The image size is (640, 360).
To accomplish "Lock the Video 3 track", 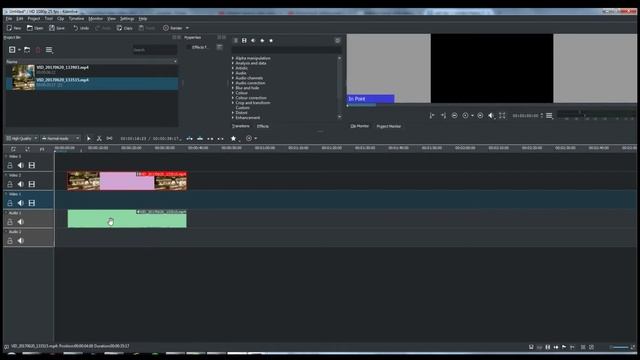I will [x=10, y=165].
